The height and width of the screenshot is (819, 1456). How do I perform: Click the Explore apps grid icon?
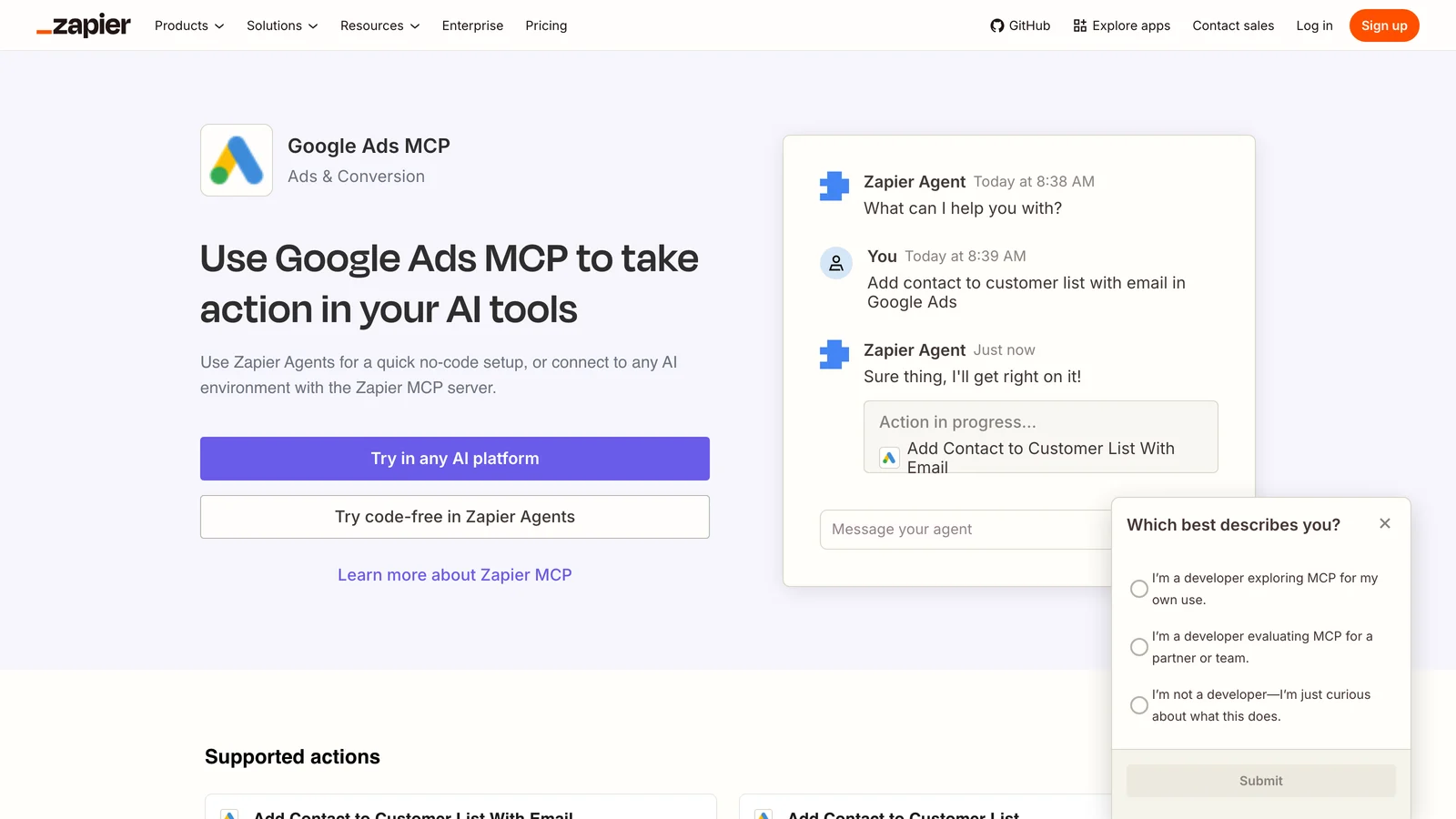pyautogui.click(x=1080, y=25)
